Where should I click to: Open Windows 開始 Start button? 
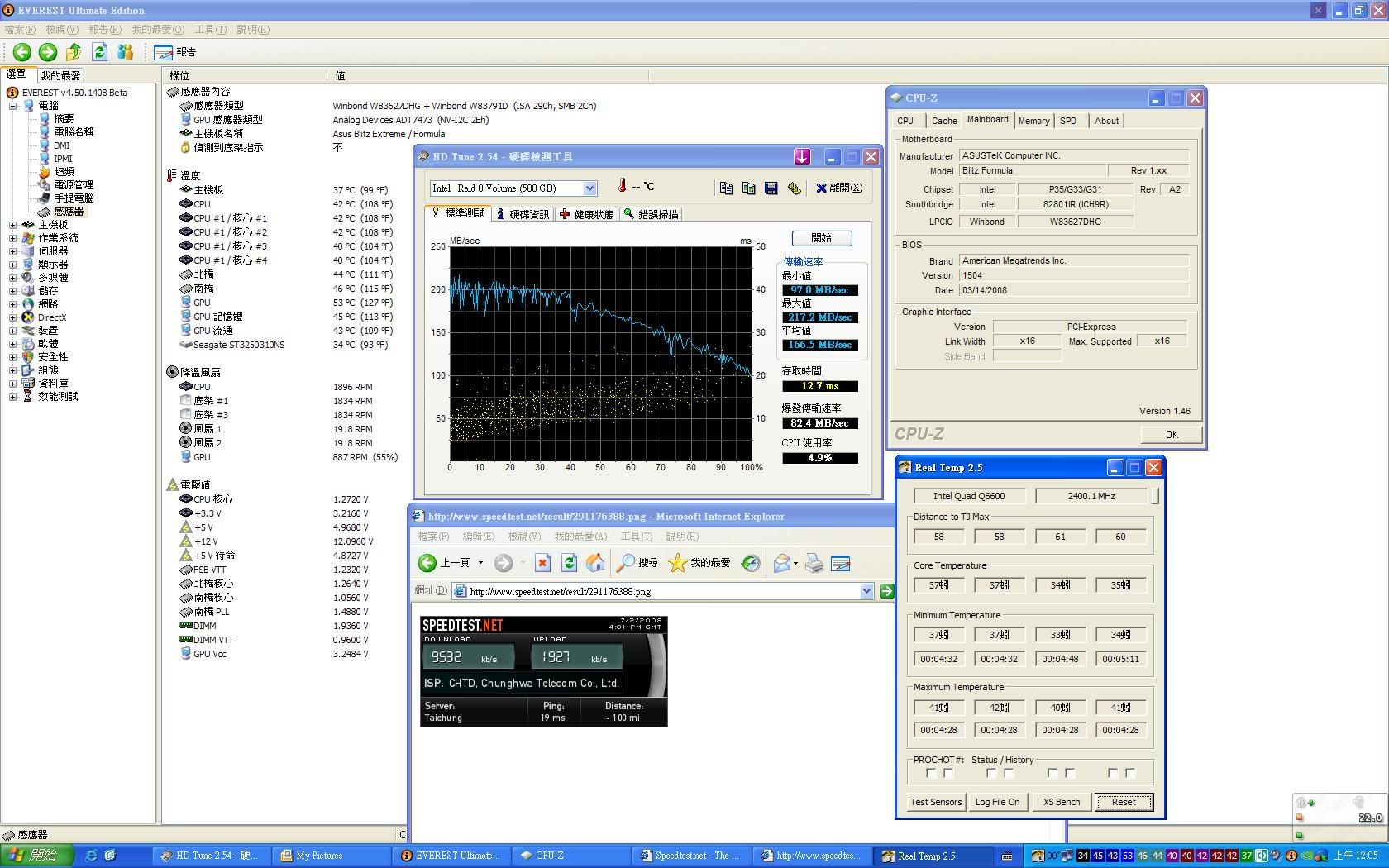(36, 856)
